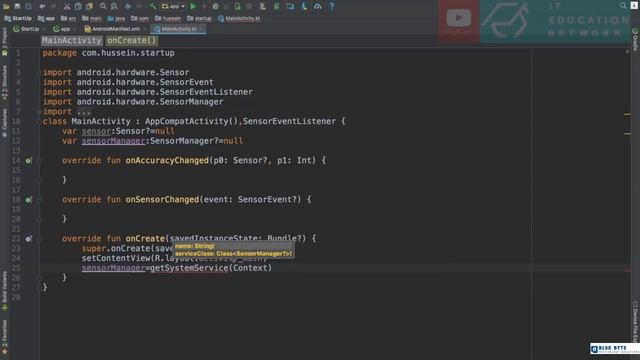640x360 pixels.
Task: Click override gutter icon beside onCreate
Action: tap(28, 239)
